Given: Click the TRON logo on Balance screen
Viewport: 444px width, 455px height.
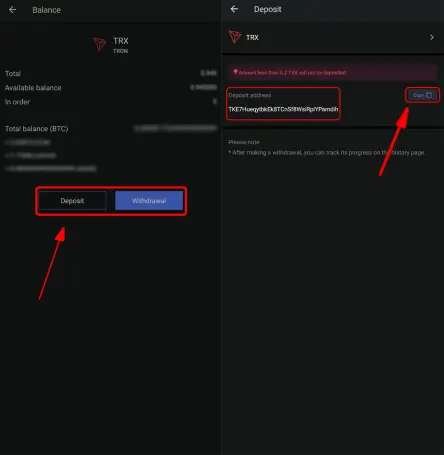Looking at the screenshot, I should tap(100, 44).
